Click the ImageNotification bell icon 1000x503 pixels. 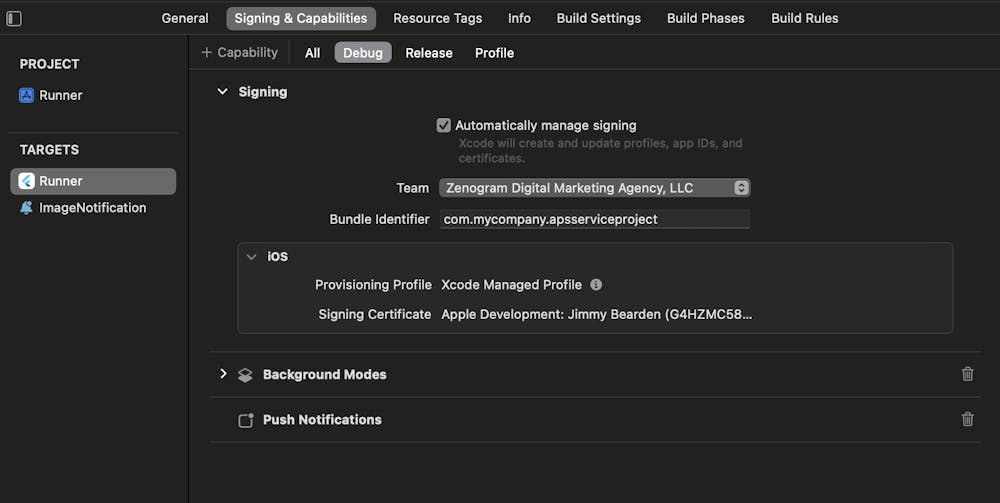point(27,208)
